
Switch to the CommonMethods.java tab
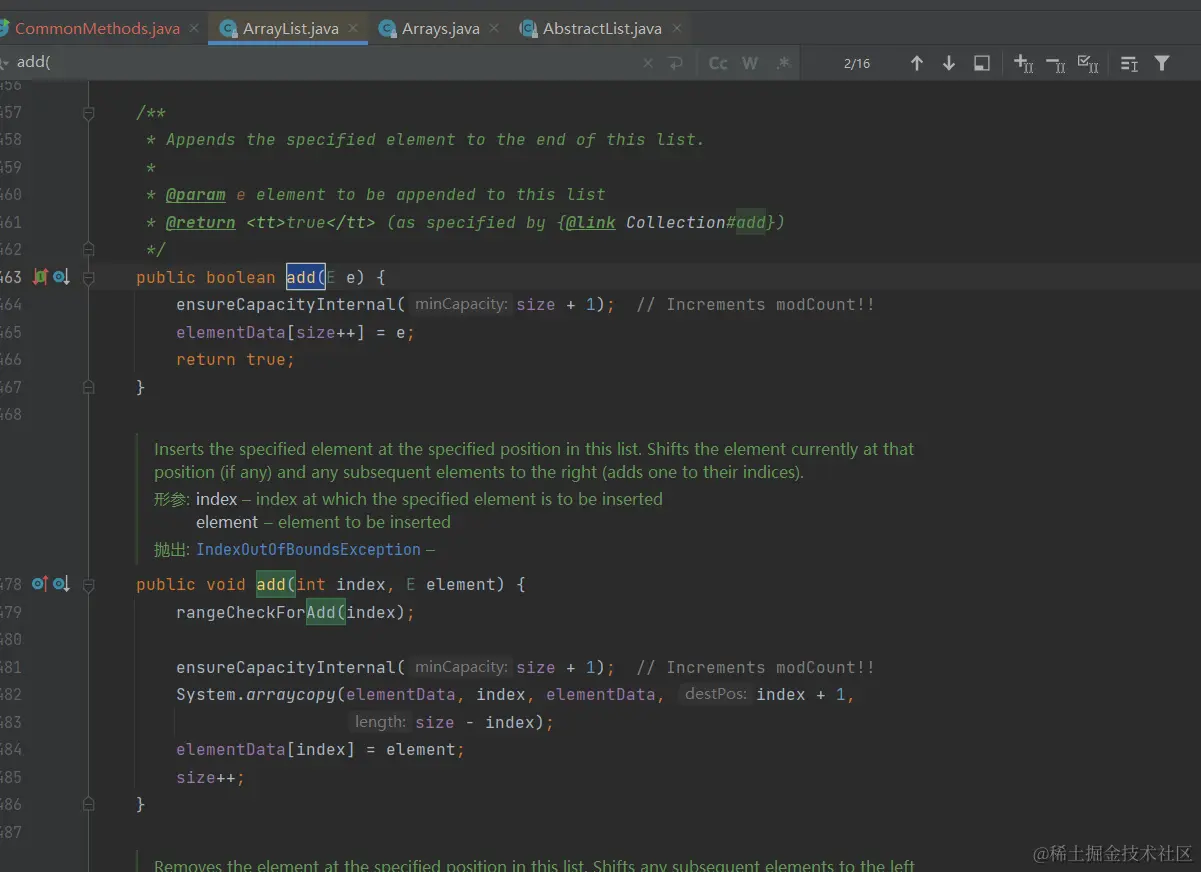click(x=97, y=28)
